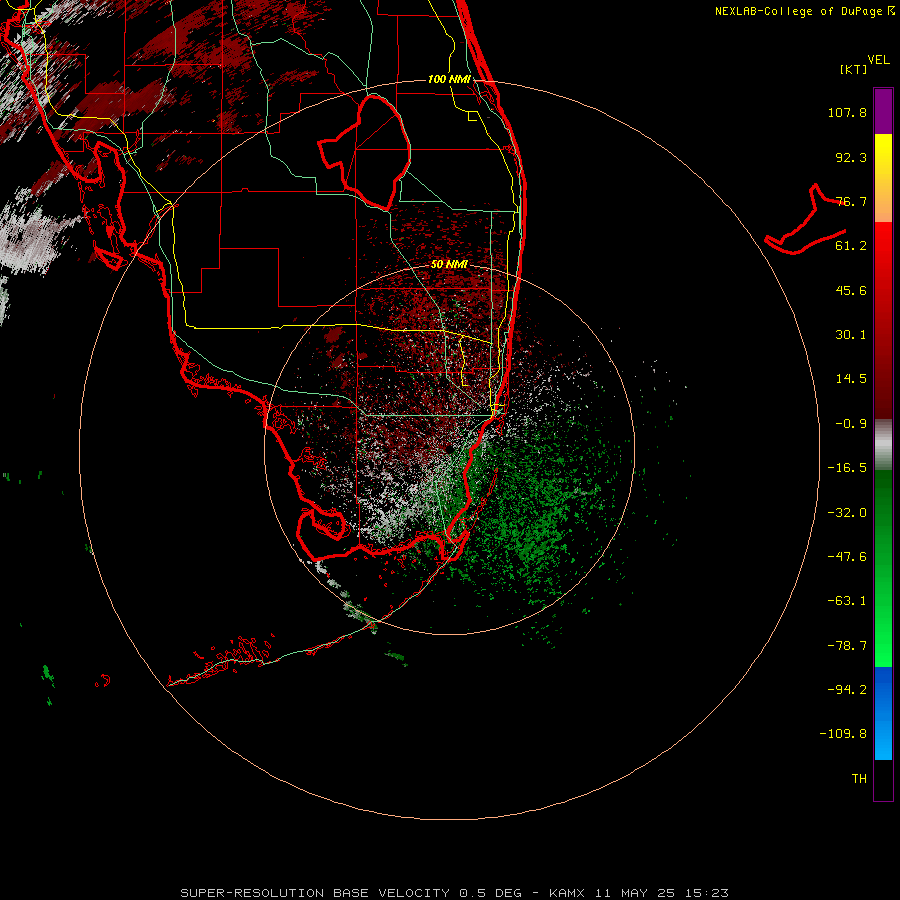The width and height of the screenshot is (900, 900).
Task: Select the 92.3 knot scale value
Action: 851,157
